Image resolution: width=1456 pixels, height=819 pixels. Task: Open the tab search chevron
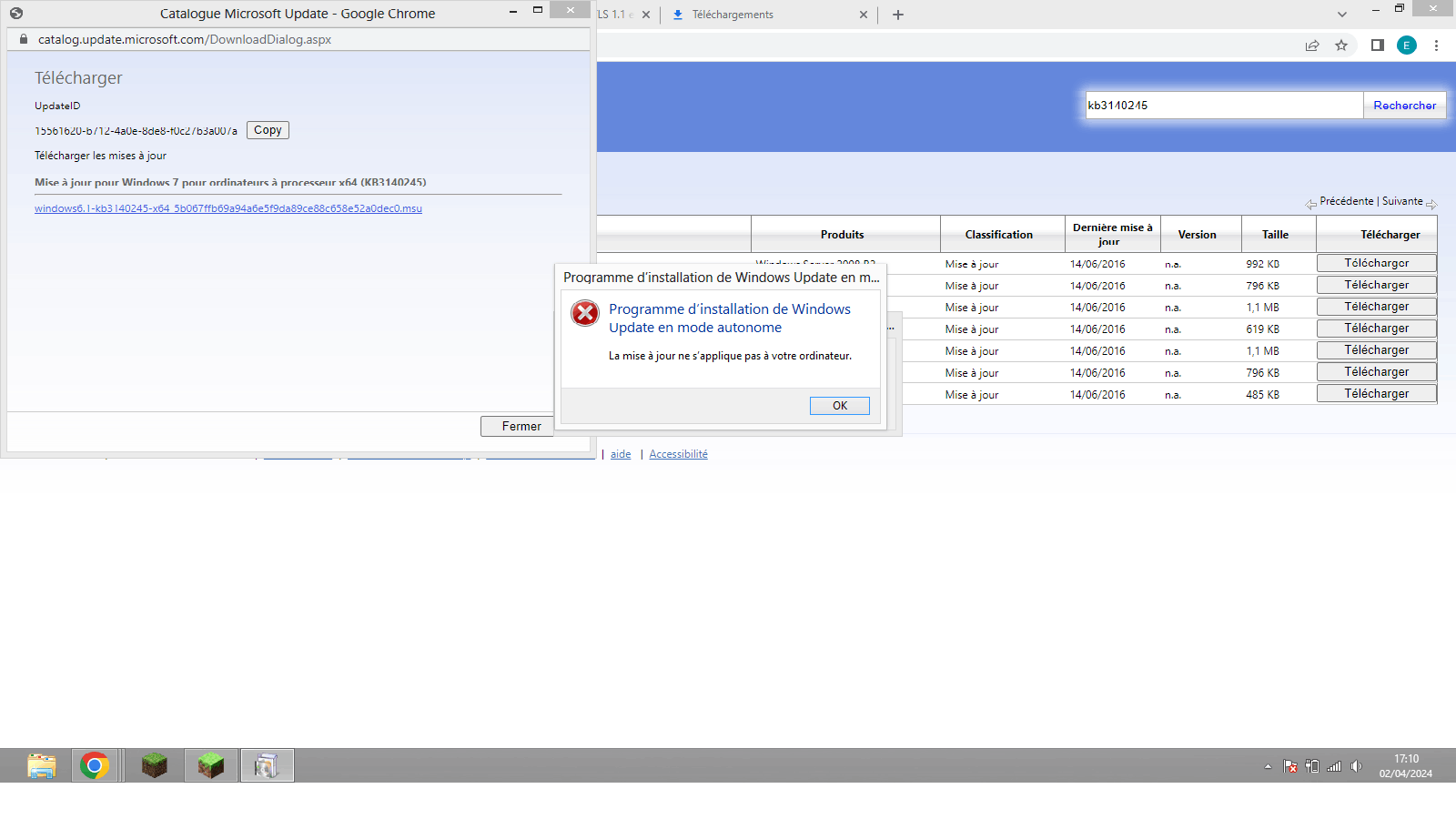[1342, 15]
